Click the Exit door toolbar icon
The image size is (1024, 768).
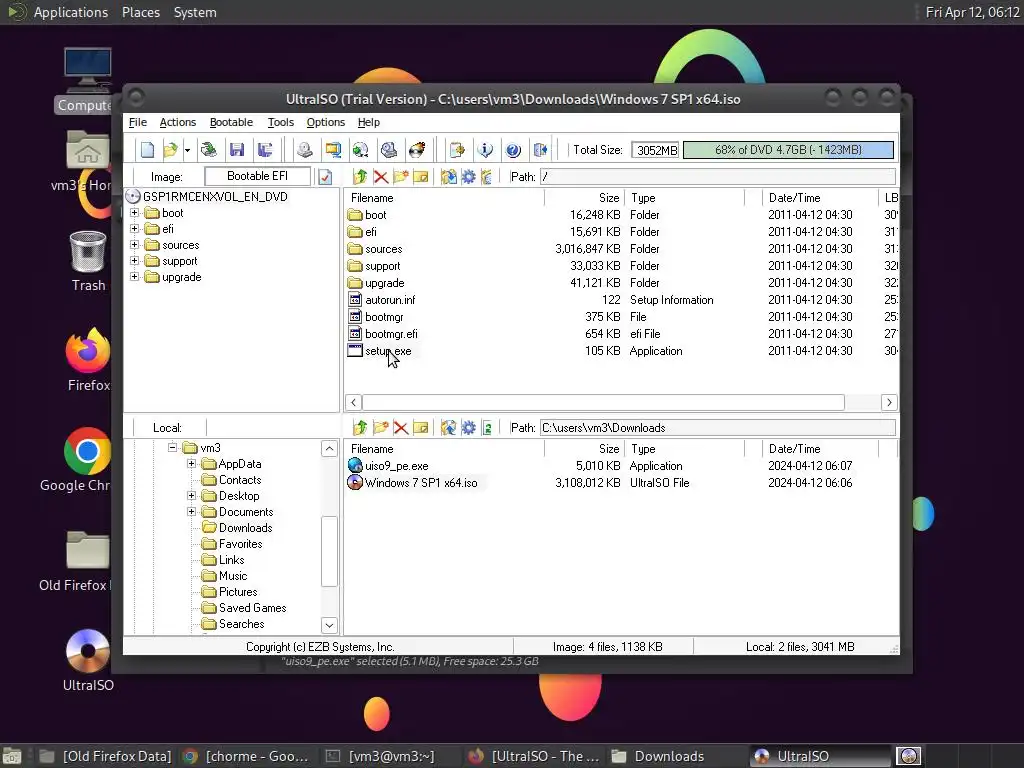pos(541,150)
